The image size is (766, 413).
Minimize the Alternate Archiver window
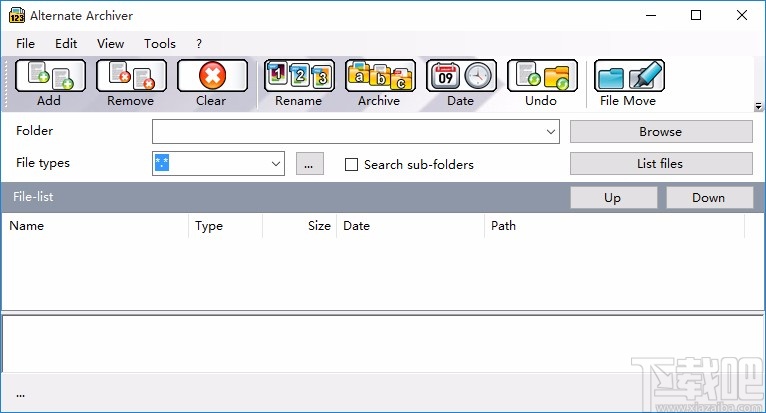[x=651, y=15]
